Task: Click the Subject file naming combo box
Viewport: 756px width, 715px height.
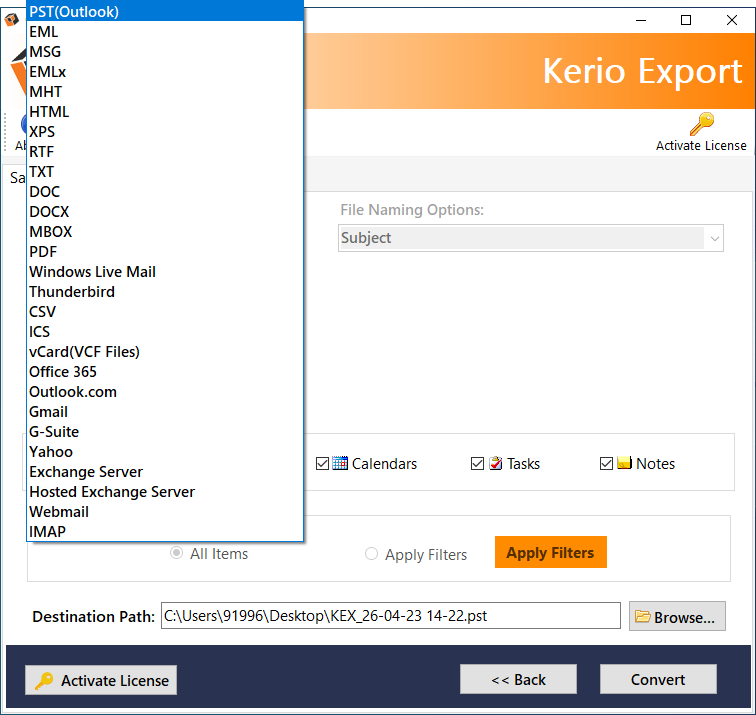Action: [530, 238]
